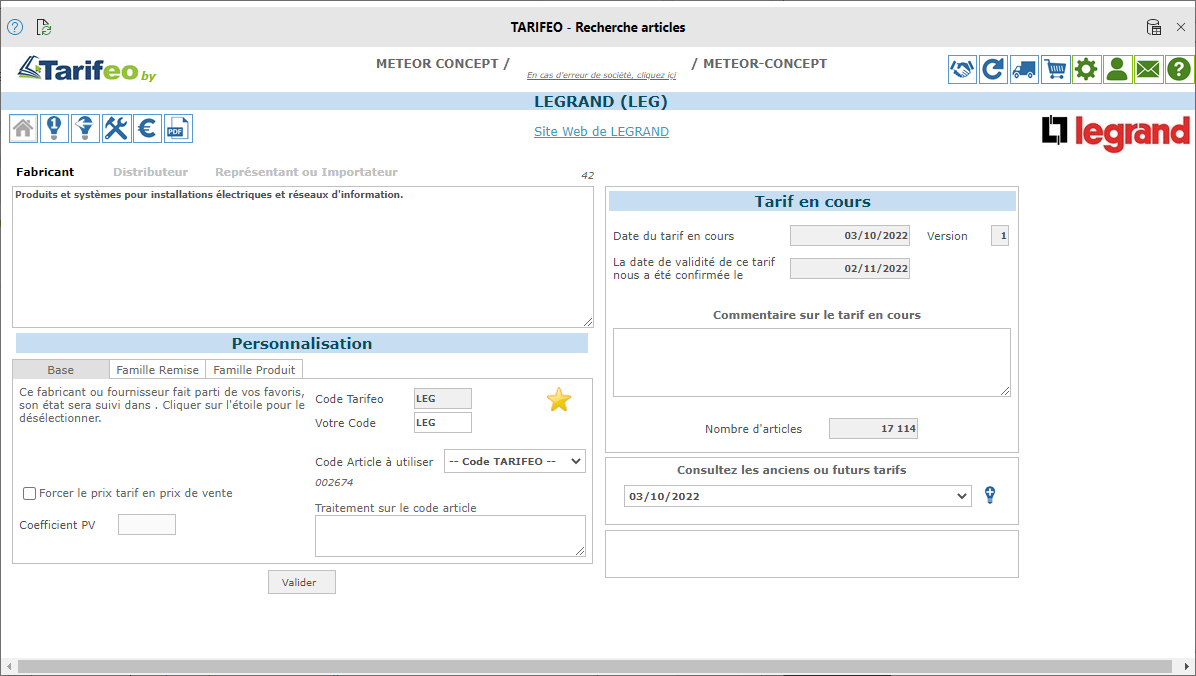Switch to the Distributeur tab
1196x676 pixels.
pos(150,172)
